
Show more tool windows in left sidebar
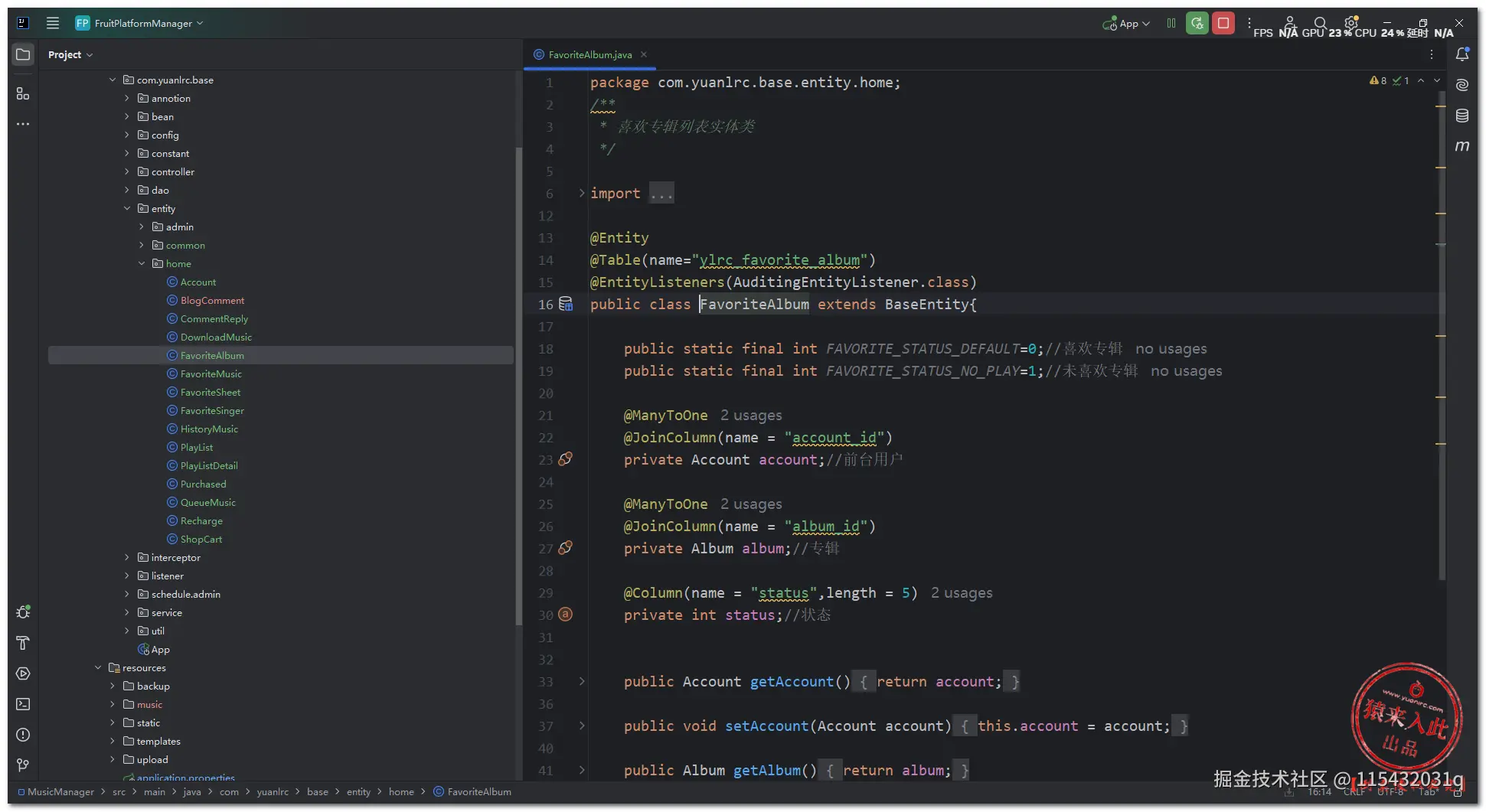click(23, 124)
